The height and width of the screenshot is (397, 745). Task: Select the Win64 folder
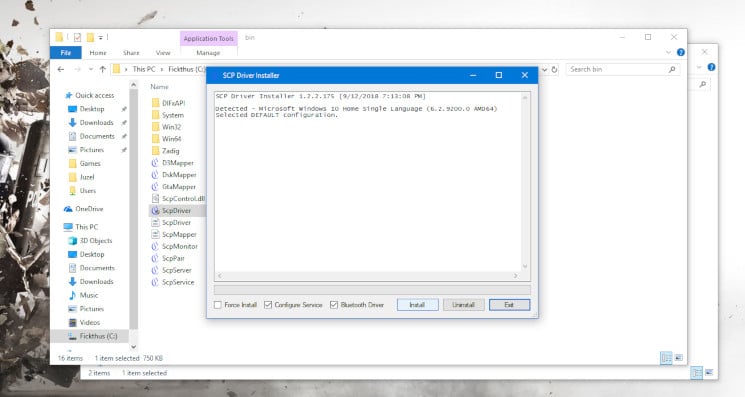[x=172, y=139]
